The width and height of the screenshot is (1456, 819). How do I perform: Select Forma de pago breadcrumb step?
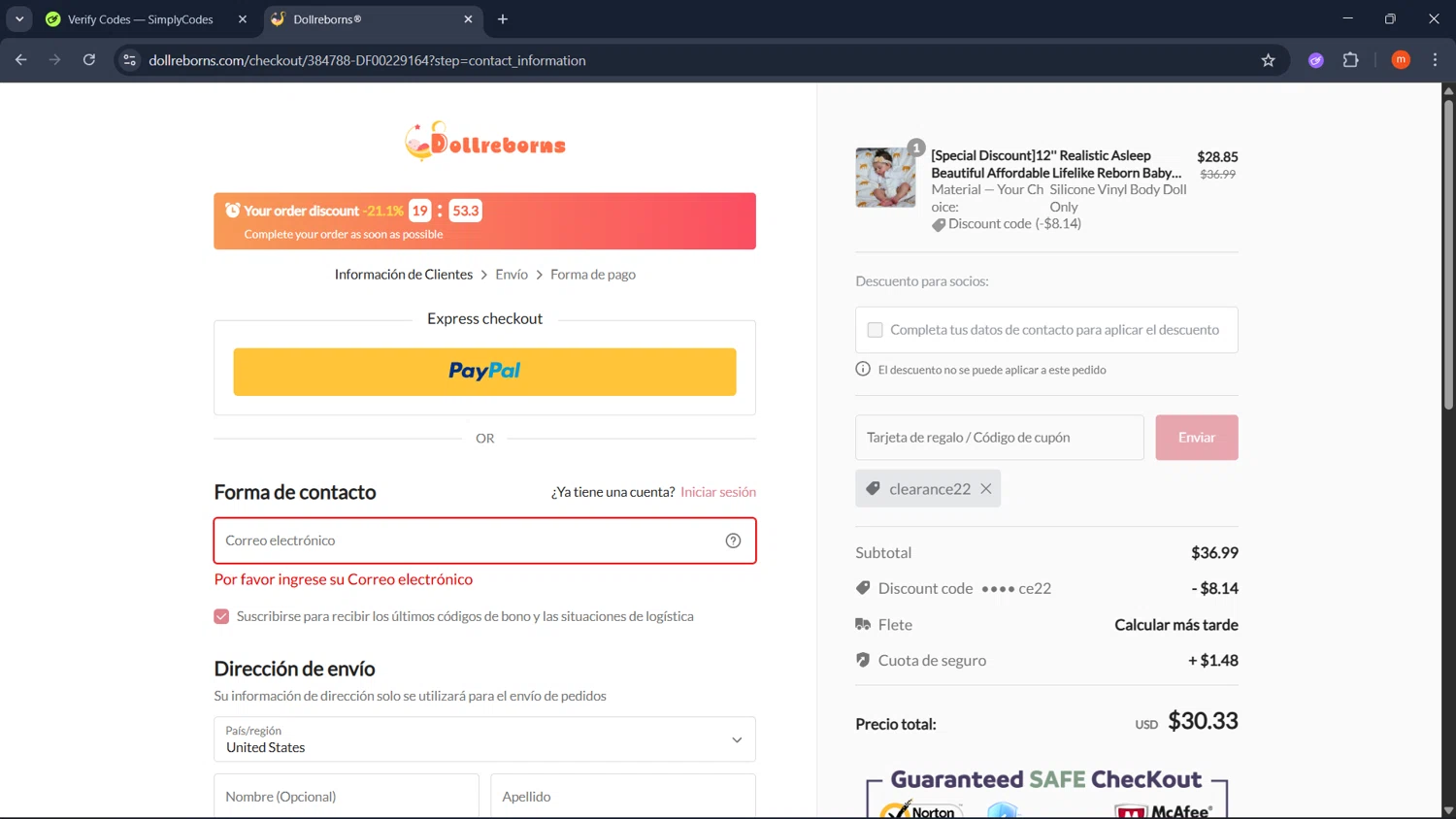pyautogui.click(x=593, y=275)
